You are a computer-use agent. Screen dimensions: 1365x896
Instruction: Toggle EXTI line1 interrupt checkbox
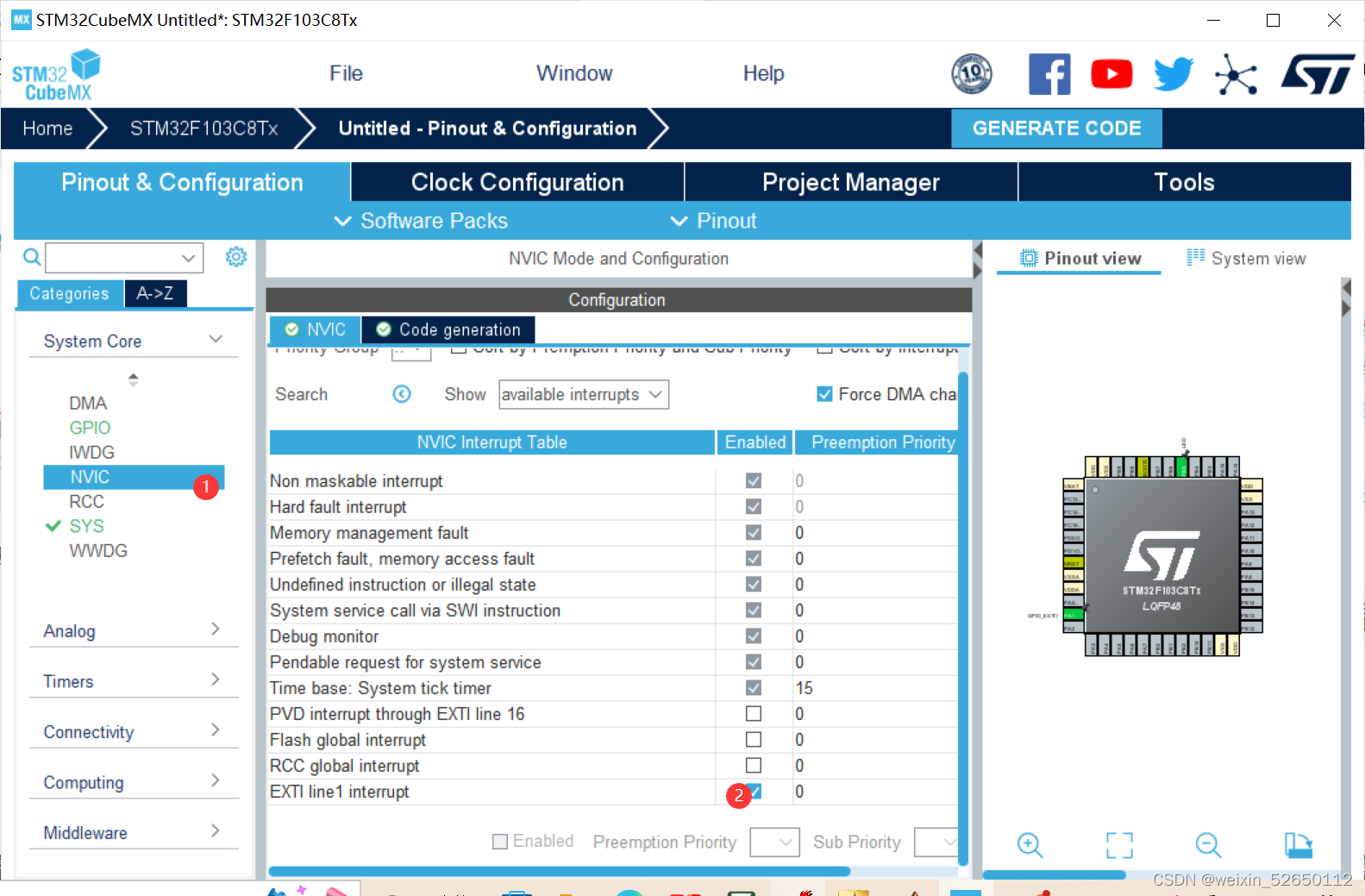click(754, 792)
